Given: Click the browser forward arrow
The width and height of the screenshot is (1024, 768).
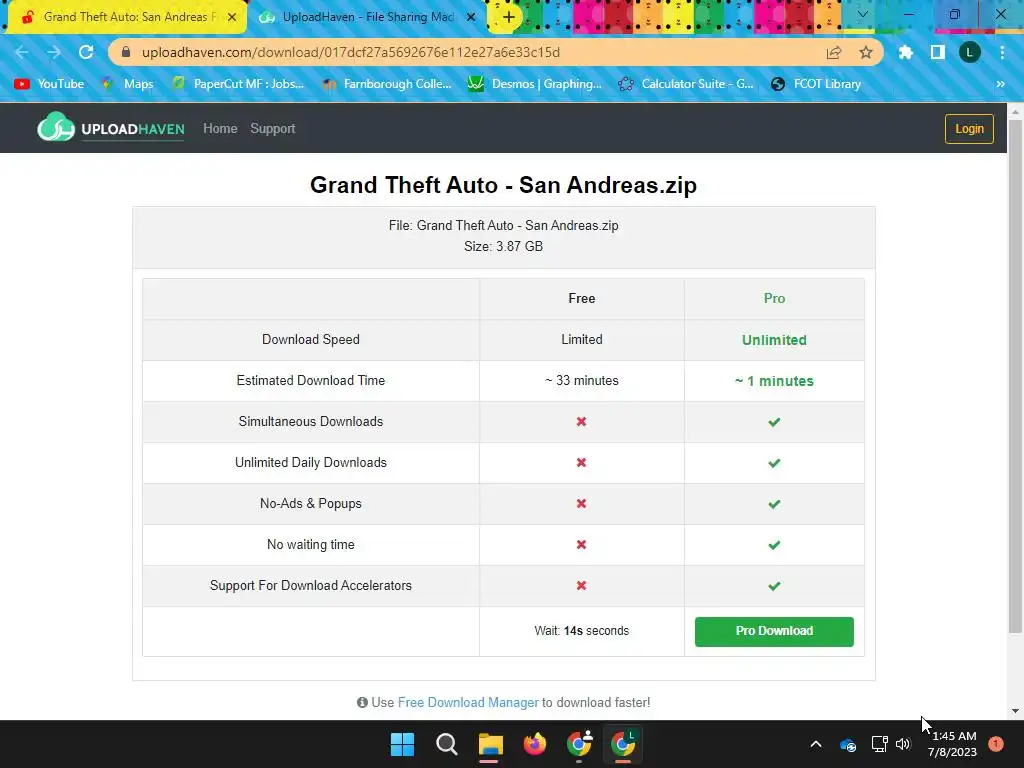Looking at the screenshot, I should tap(54, 52).
